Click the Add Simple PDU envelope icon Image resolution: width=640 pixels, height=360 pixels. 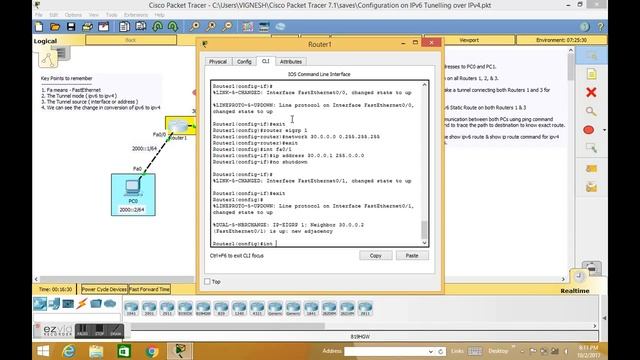(x=591, y=169)
